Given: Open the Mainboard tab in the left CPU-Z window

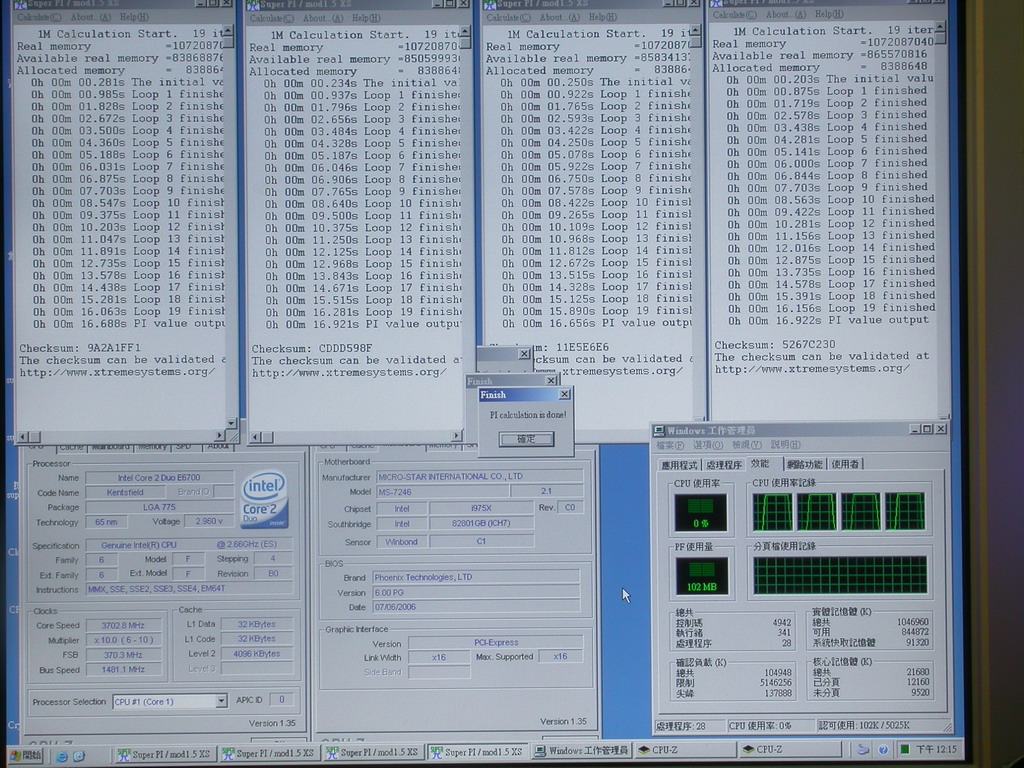Looking at the screenshot, I should point(110,447).
